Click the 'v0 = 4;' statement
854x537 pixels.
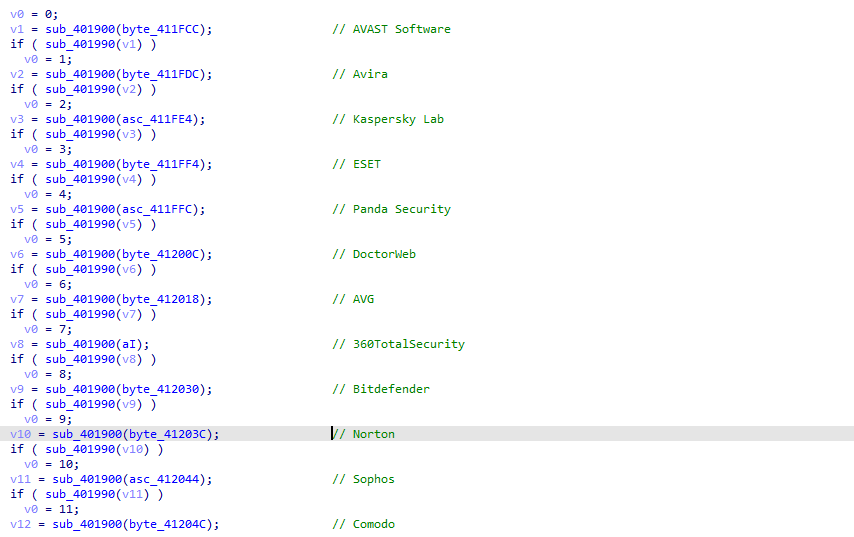point(48,194)
